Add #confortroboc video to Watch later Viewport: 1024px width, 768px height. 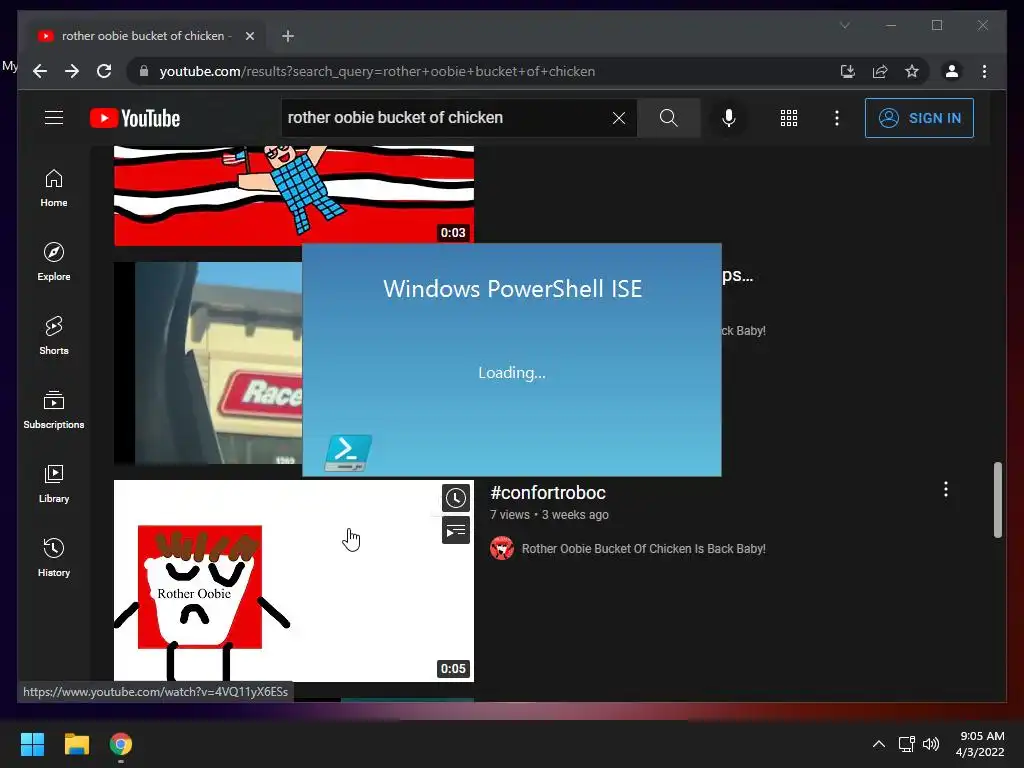456,498
